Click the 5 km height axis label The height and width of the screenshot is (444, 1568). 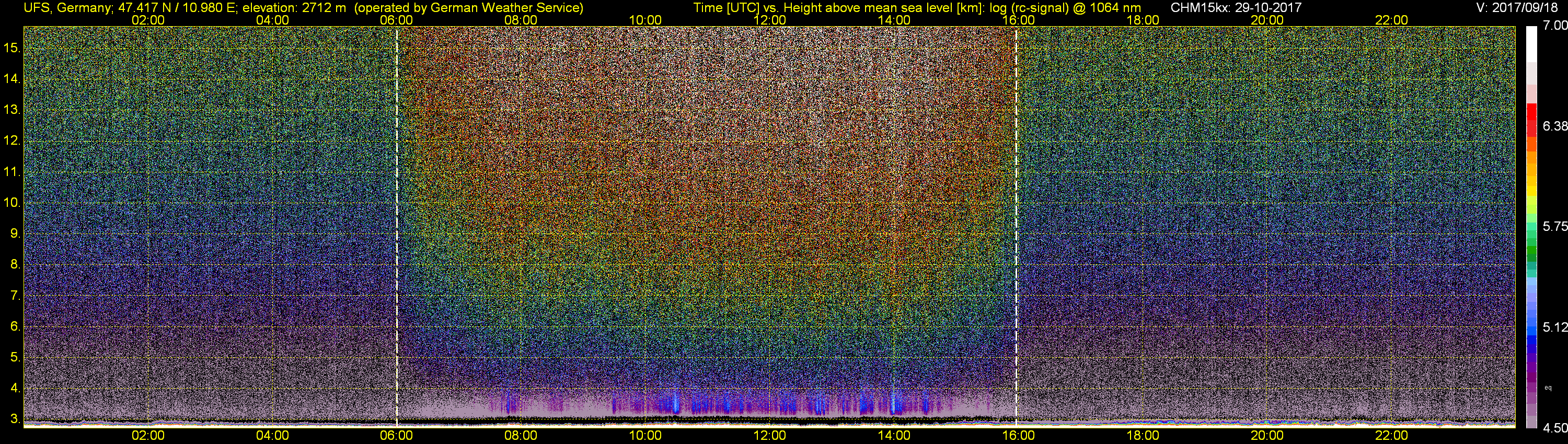click(15, 357)
